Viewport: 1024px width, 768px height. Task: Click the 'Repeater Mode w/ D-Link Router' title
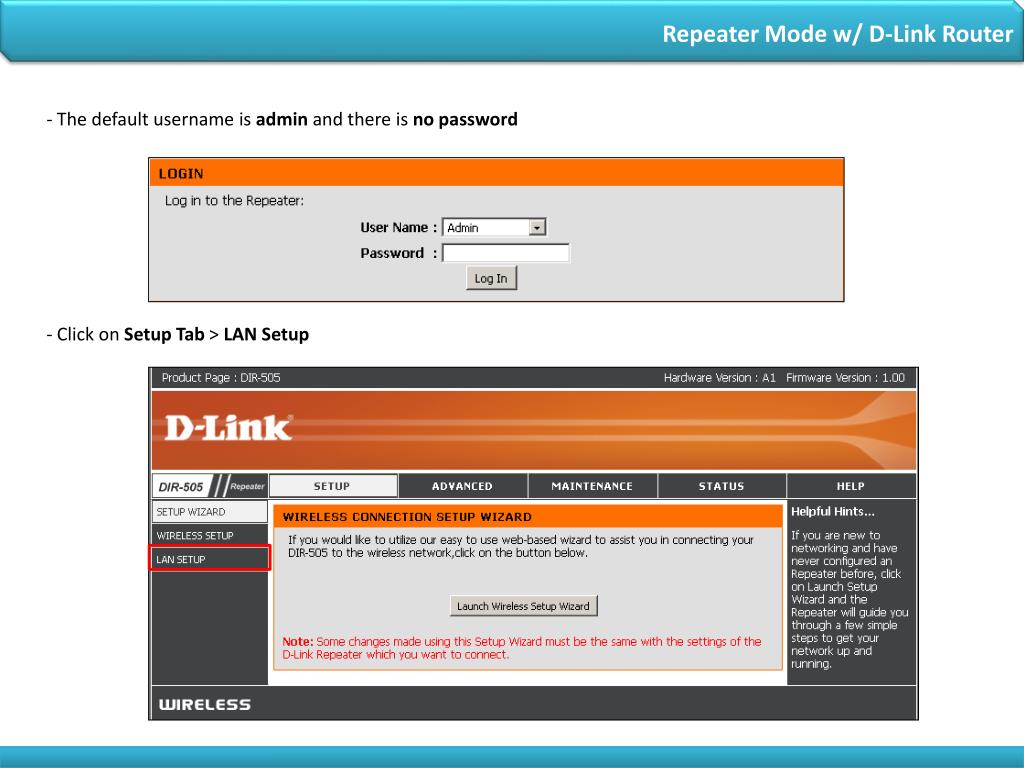point(837,34)
